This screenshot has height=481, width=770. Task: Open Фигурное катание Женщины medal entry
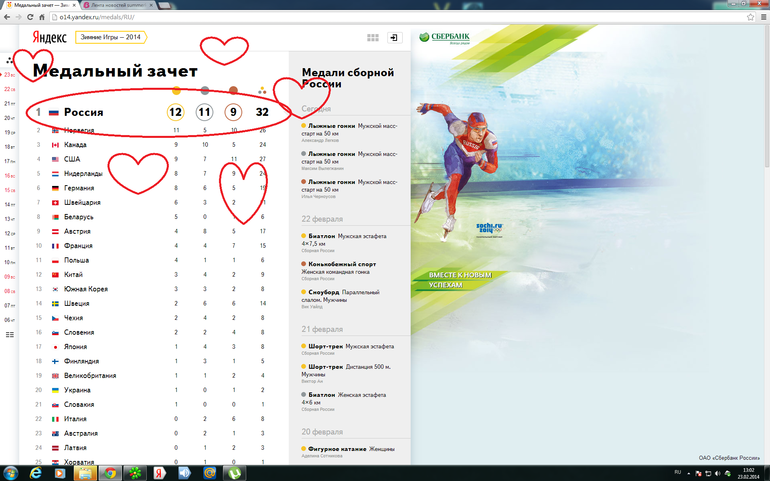pyautogui.click(x=348, y=452)
